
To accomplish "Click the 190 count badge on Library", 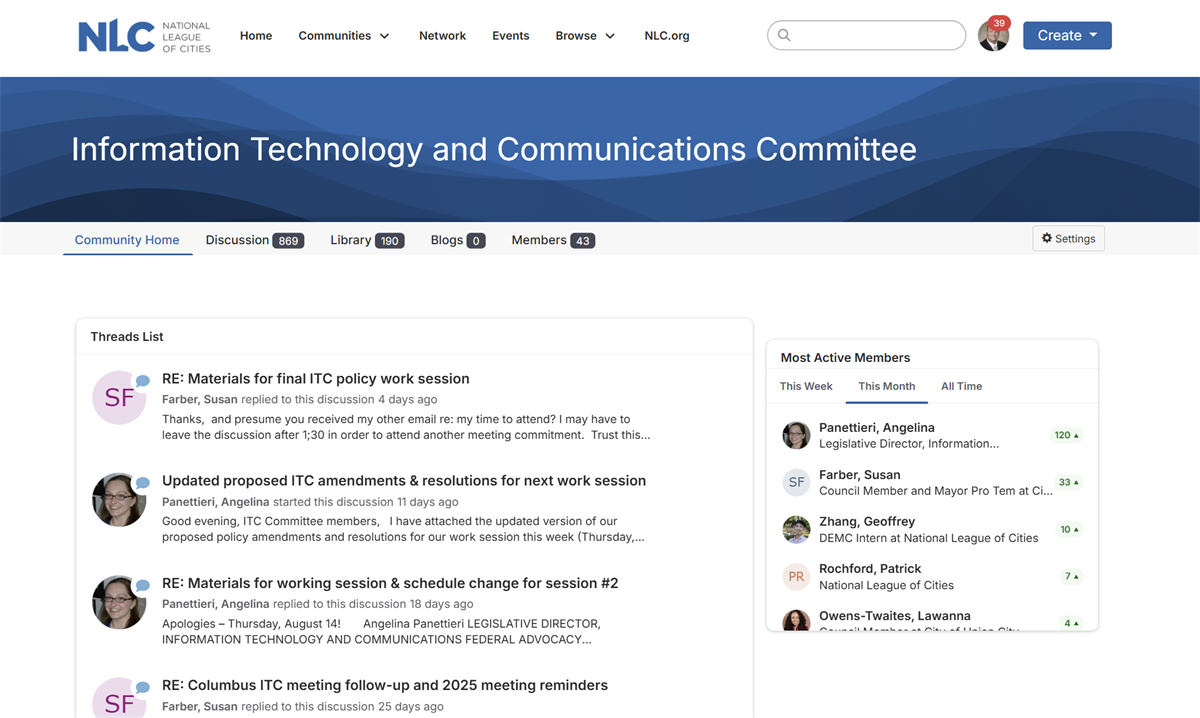I will pos(390,241).
